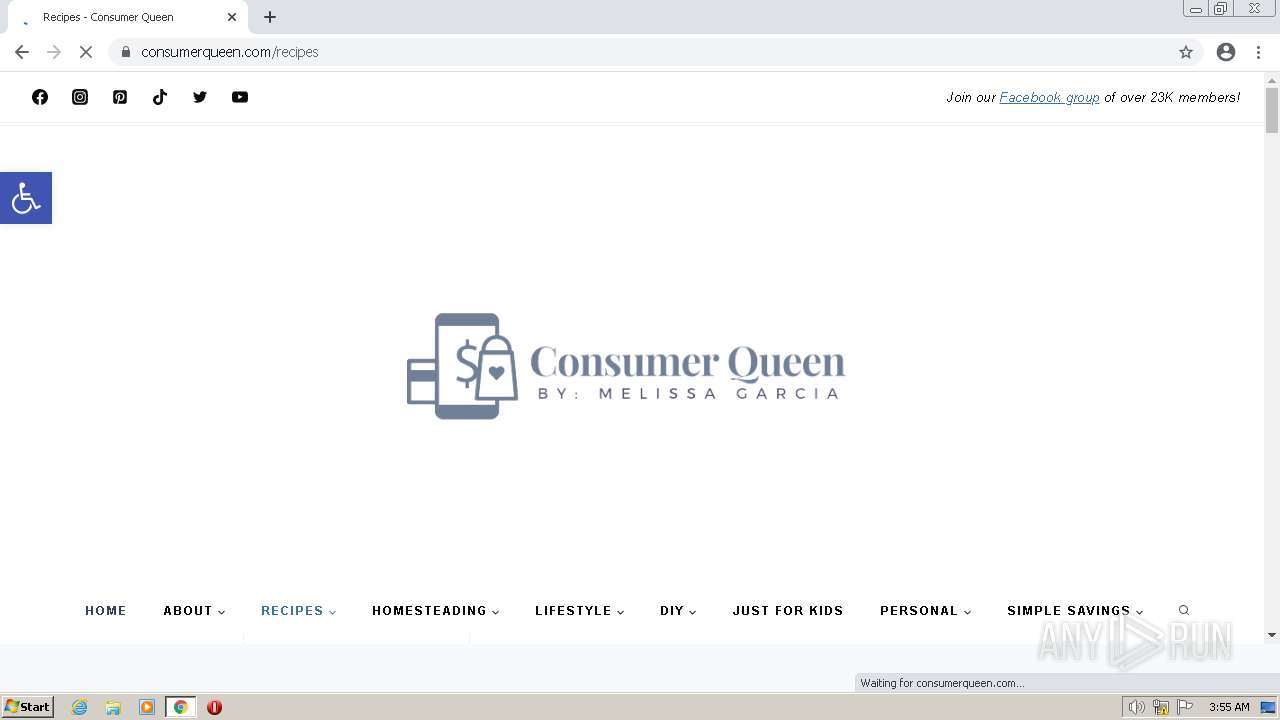Open the Recipes menu item
This screenshot has height=720, width=1280.
click(x=292, y=610)
